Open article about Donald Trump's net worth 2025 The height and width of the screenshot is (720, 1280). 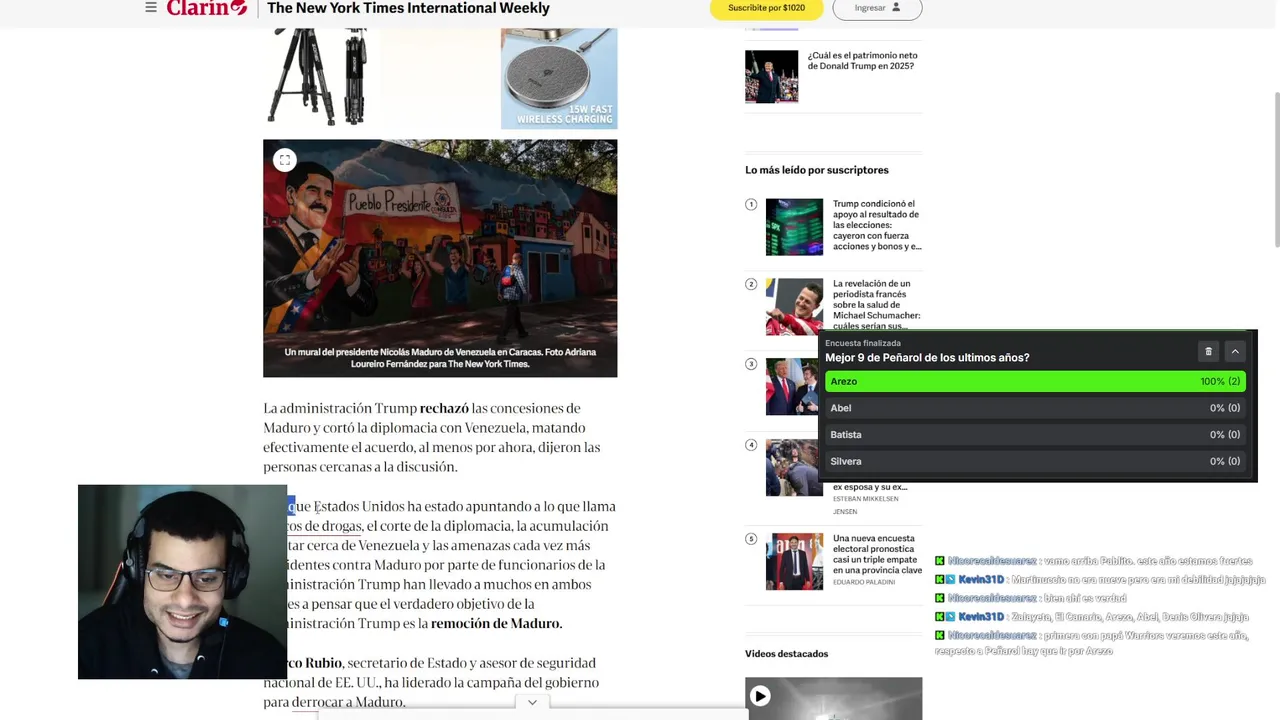click(862, 61)
